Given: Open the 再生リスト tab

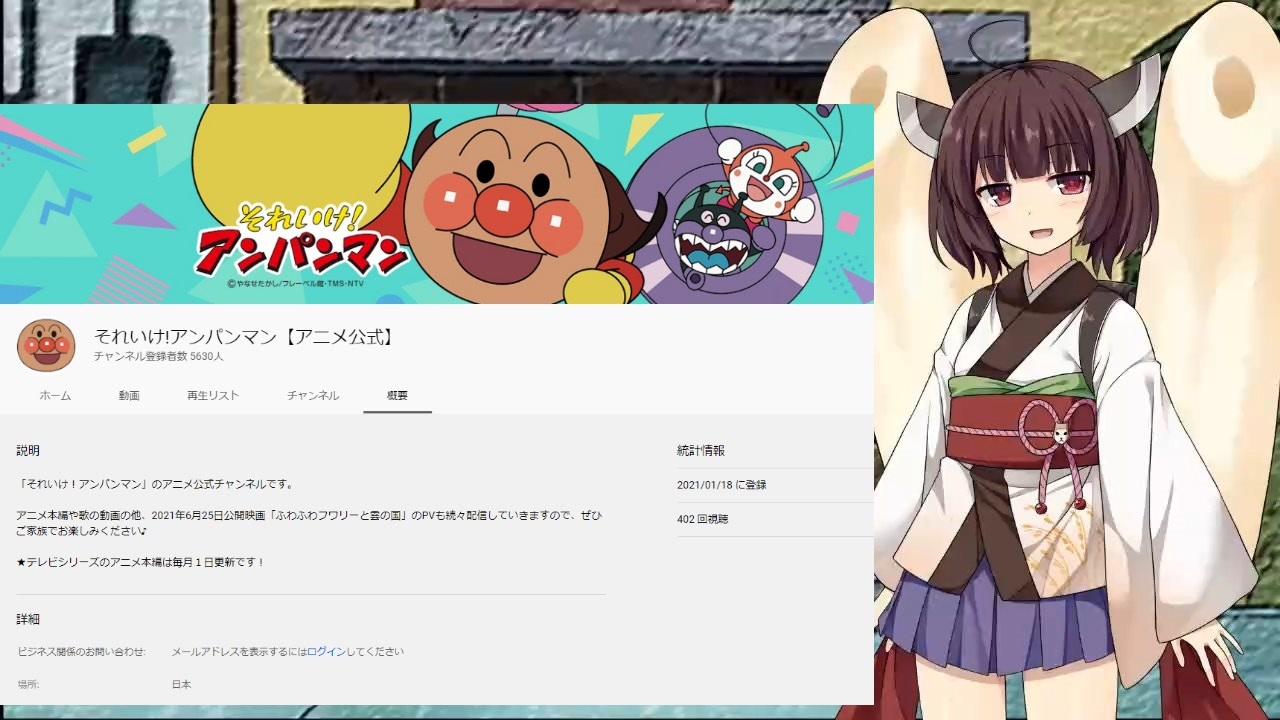Looking at the screenshot, I should [x=213, y=395].
